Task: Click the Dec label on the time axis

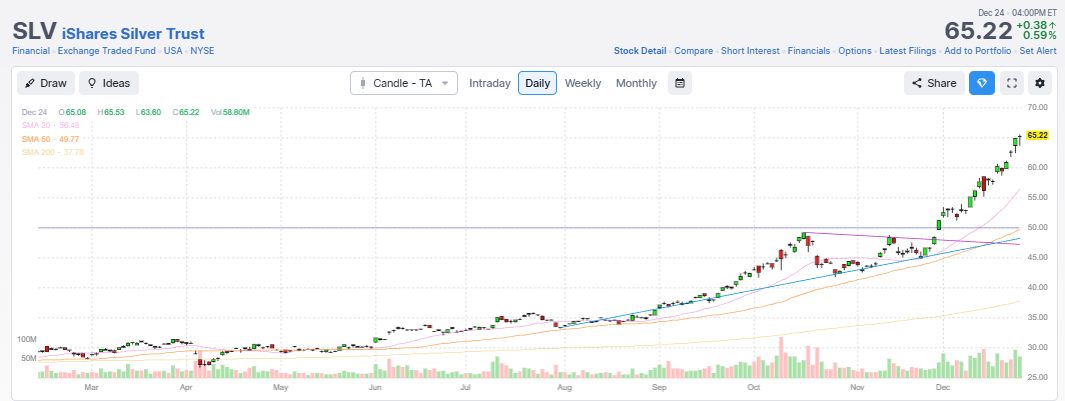Action: [x=942, y=387]
